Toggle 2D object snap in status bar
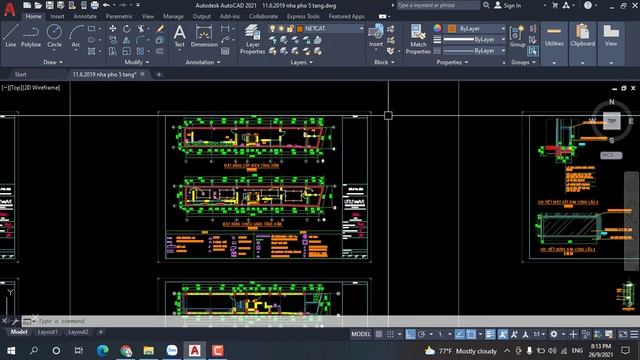The width and height of the screenshot is (640, 360). click(471, 334)
